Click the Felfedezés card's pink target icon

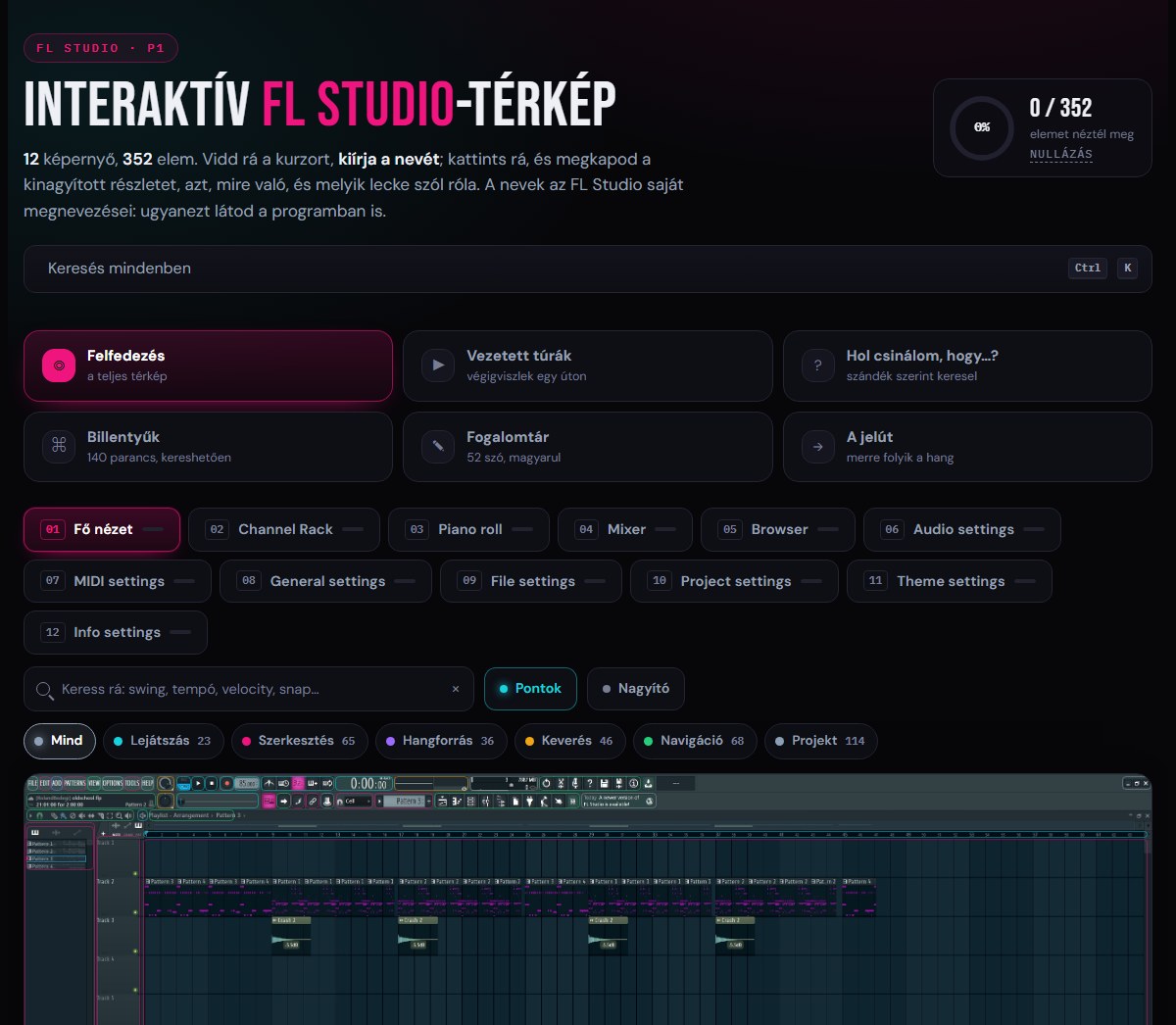click(x=59, y=366)
